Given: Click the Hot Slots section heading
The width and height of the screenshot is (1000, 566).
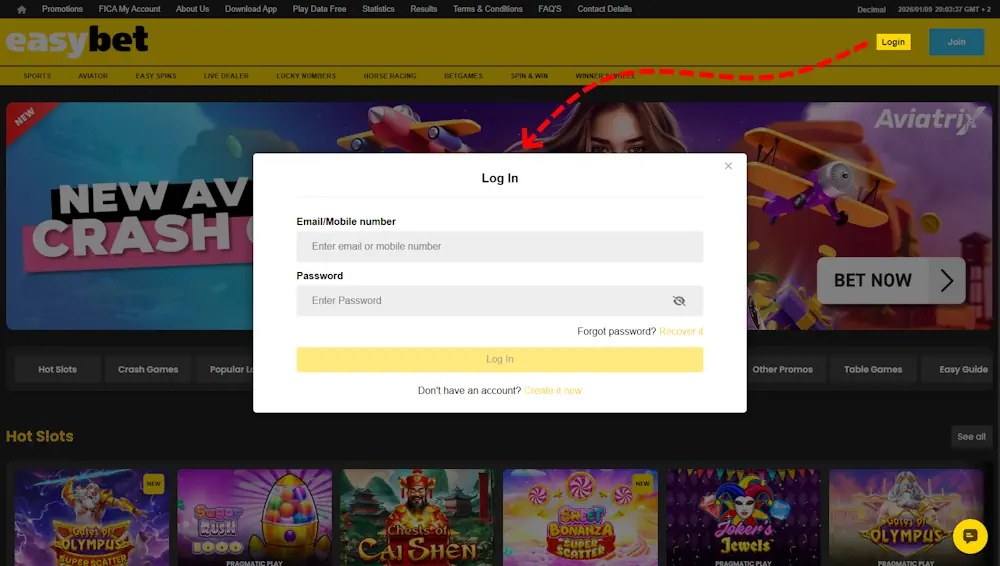Looking at the screenshot, I should pyautogui.click(x=40, y=436).
